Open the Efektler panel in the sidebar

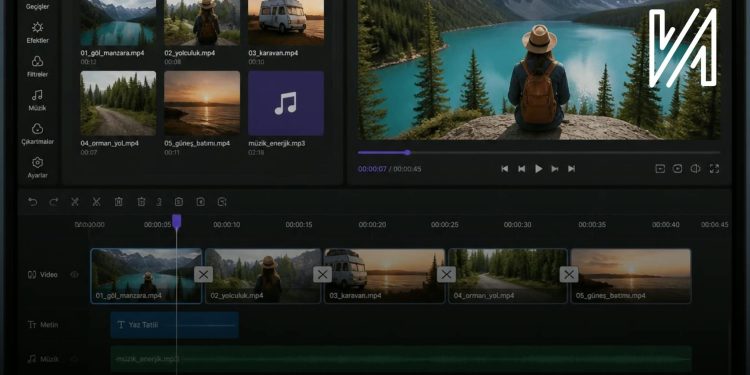click(37, 33)
